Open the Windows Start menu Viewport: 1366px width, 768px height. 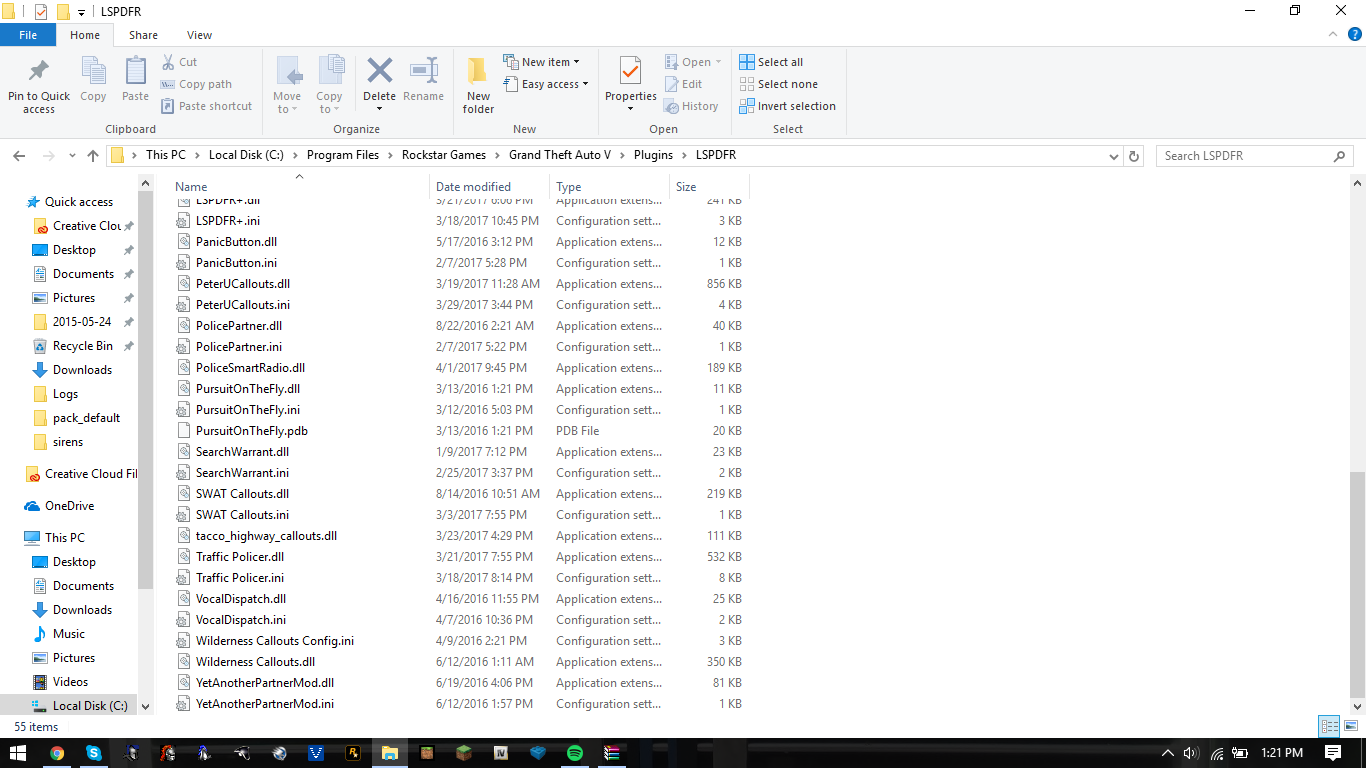pos(18,753)
